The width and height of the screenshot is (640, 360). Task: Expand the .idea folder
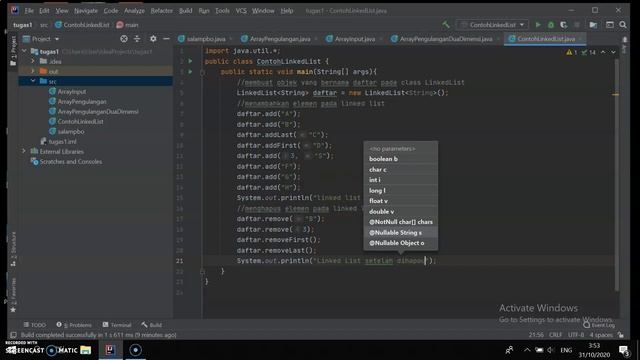[x=33, y=61]
